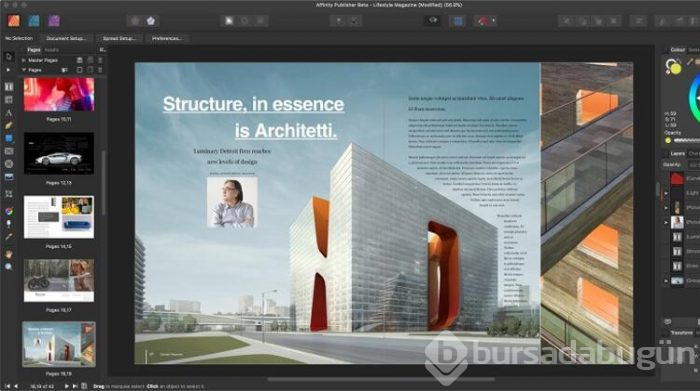Switch to the Assets tab
The height and width of the screenshot is (391, 700).
[x=52, y=50]
